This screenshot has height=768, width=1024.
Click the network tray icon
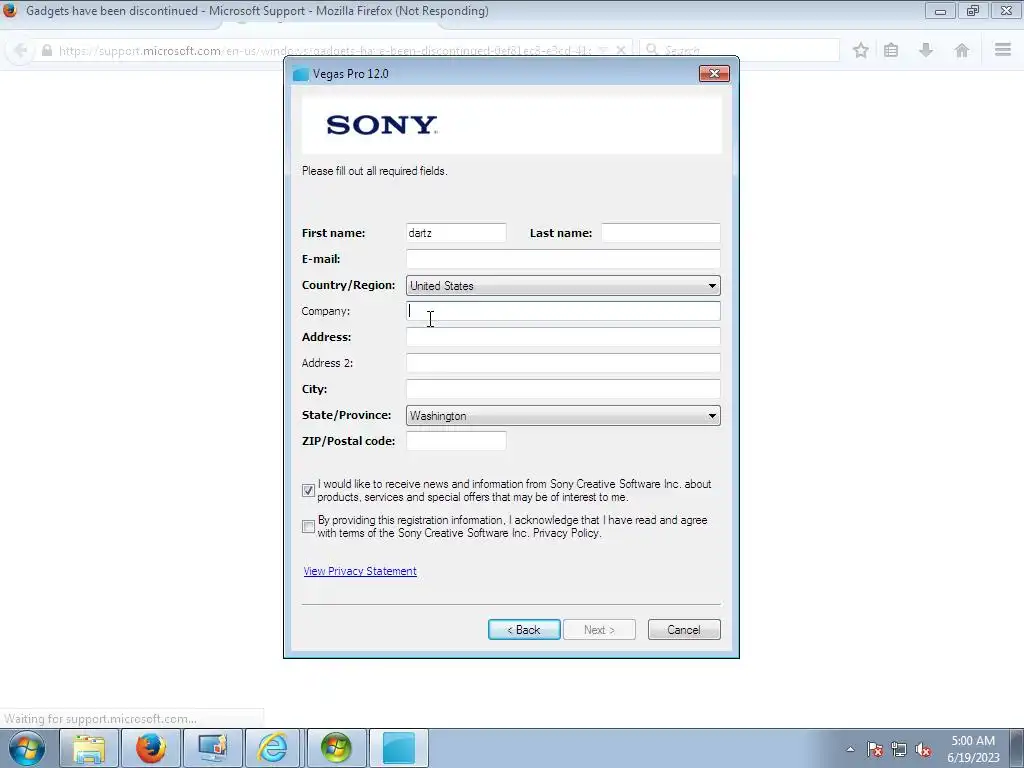click(899, 749)
